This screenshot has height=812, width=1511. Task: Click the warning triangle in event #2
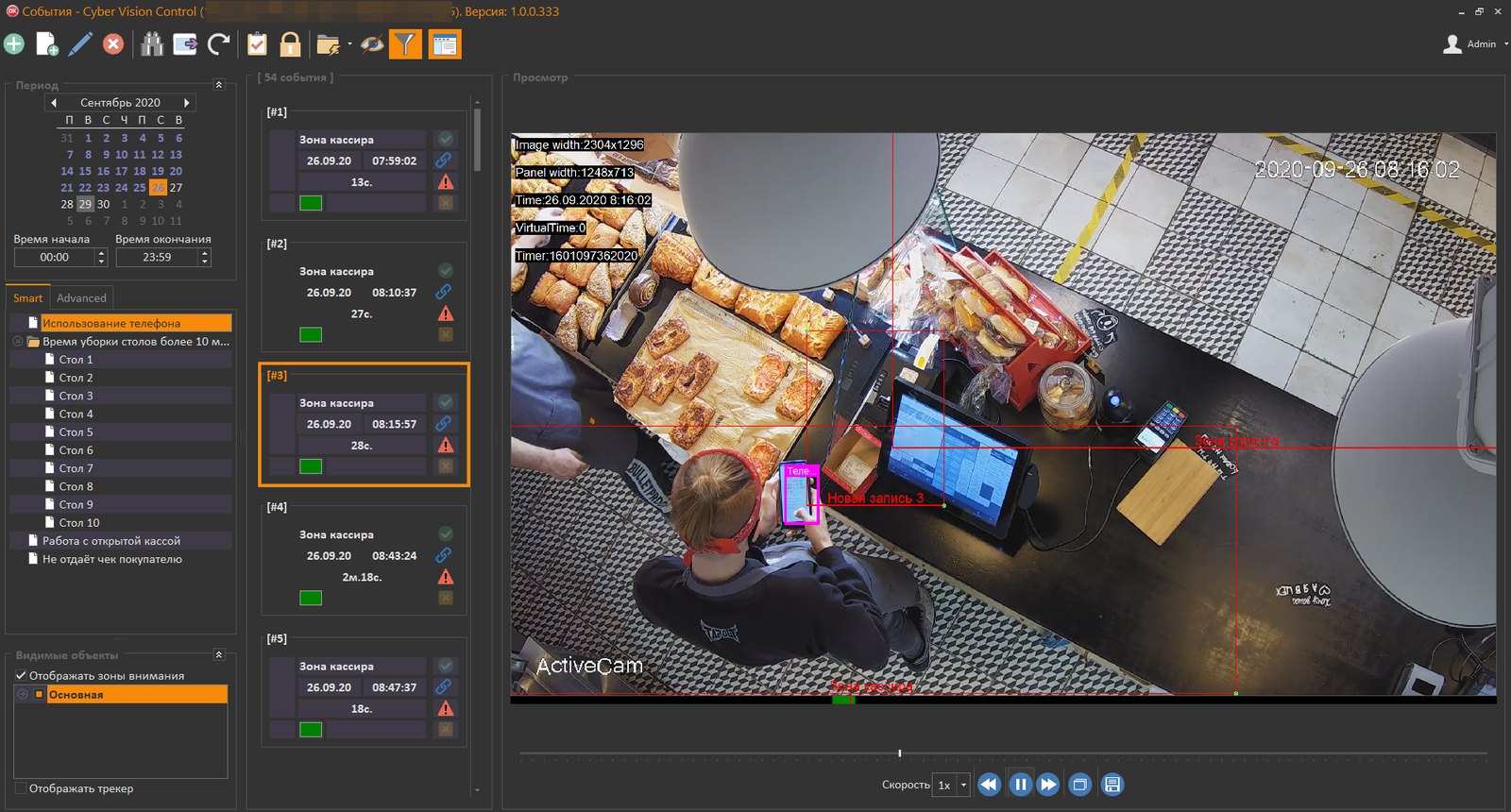446,313
